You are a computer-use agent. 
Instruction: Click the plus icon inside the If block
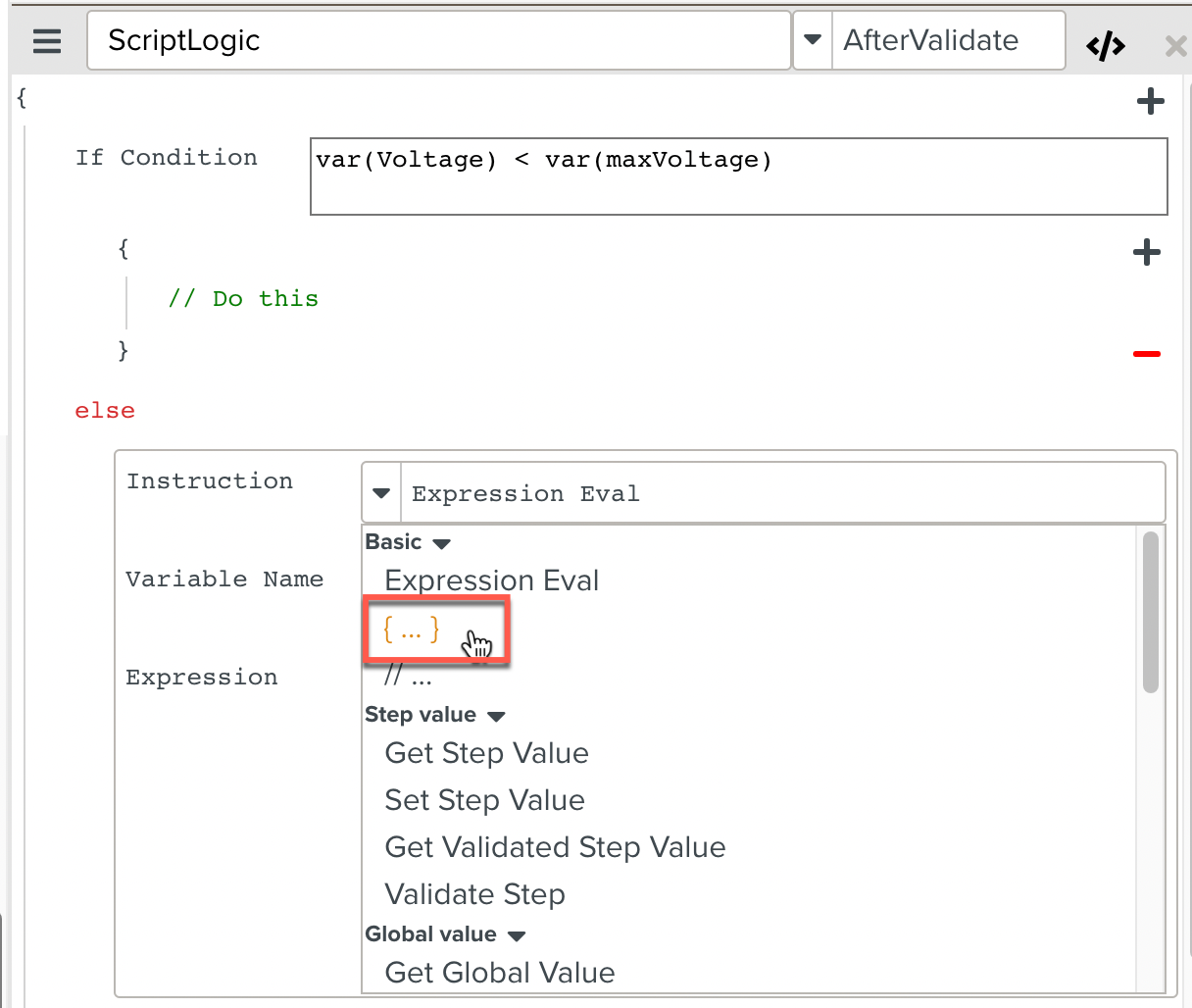[1146, 252]
